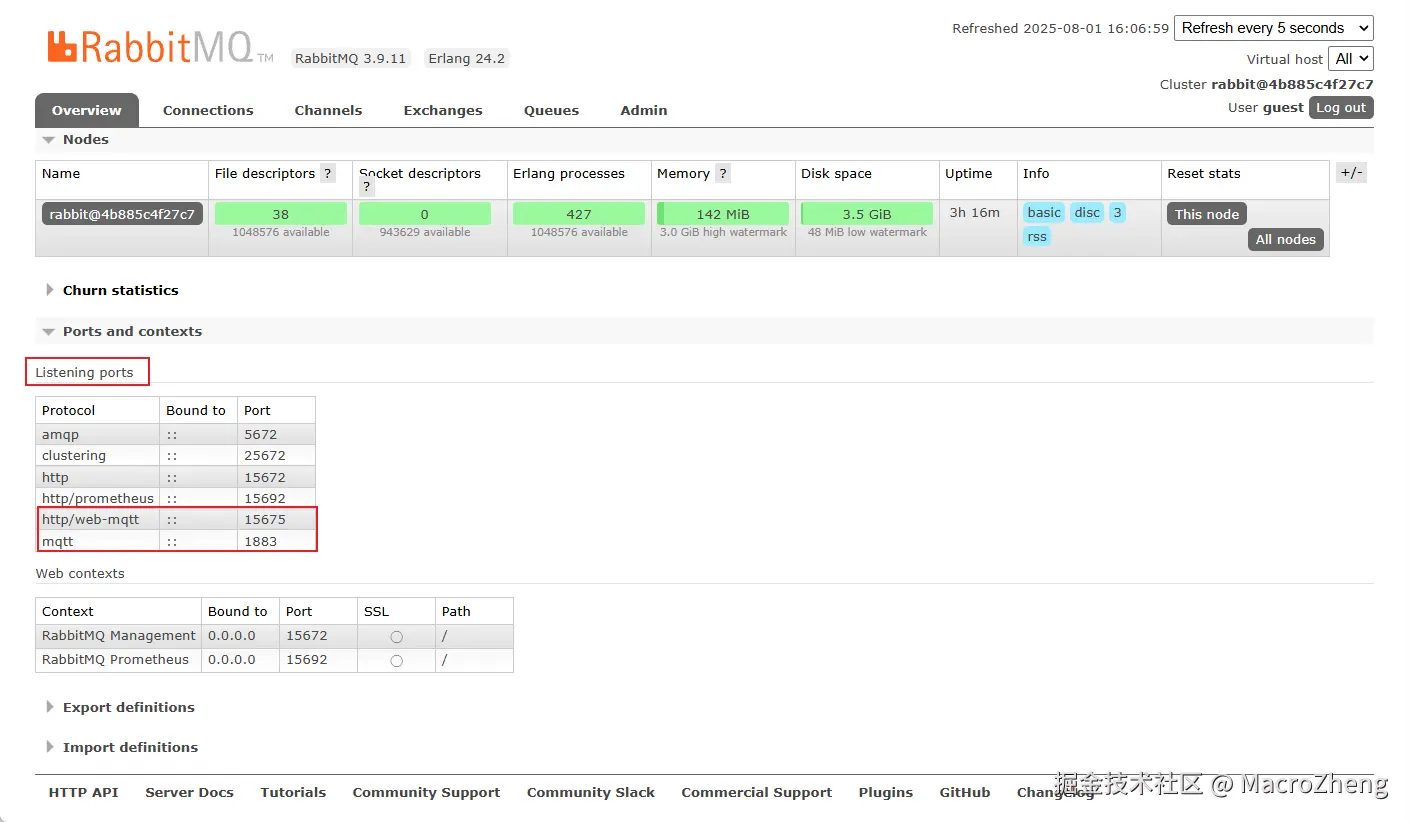Click the Web contexts heading
The image size is (1410, 822).
[x=80, y=573]
